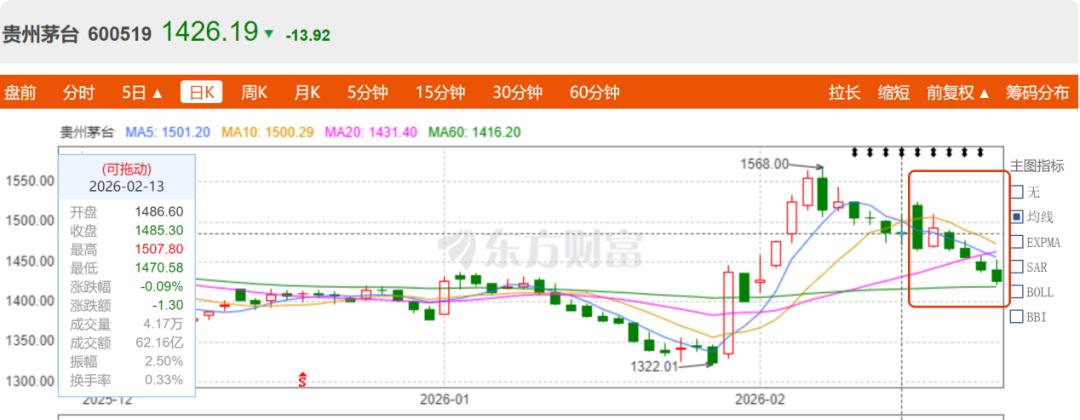The image size is (1080, 420).
Task: Select the 无 main indicator checkbox
Action: (1017, 192)
